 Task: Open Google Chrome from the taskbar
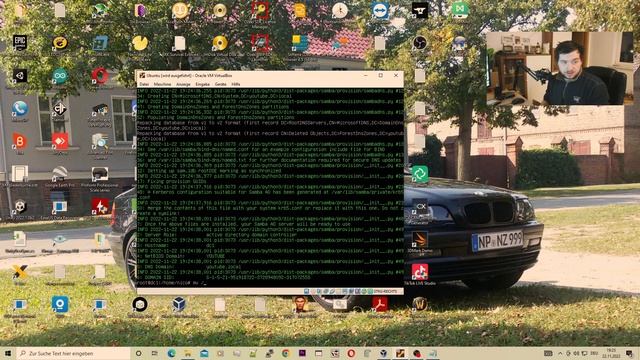(286, 353)
